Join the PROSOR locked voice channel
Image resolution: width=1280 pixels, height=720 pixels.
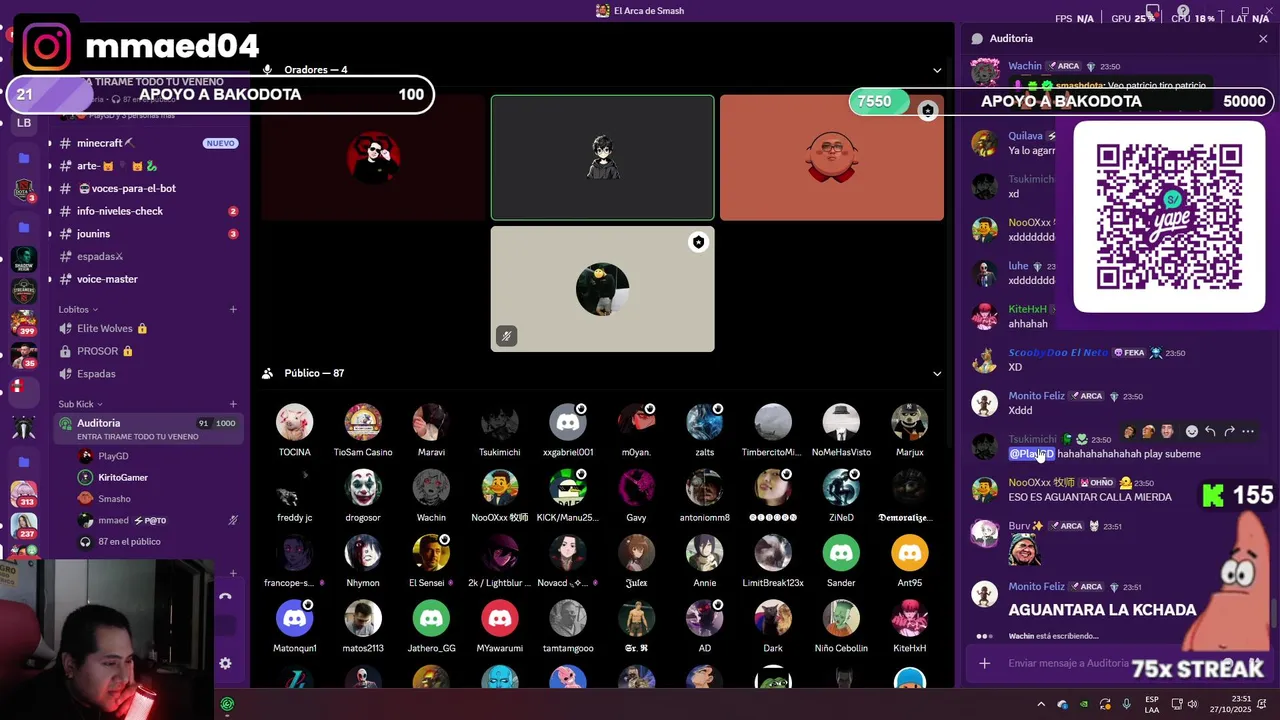(x=149, y=351)
